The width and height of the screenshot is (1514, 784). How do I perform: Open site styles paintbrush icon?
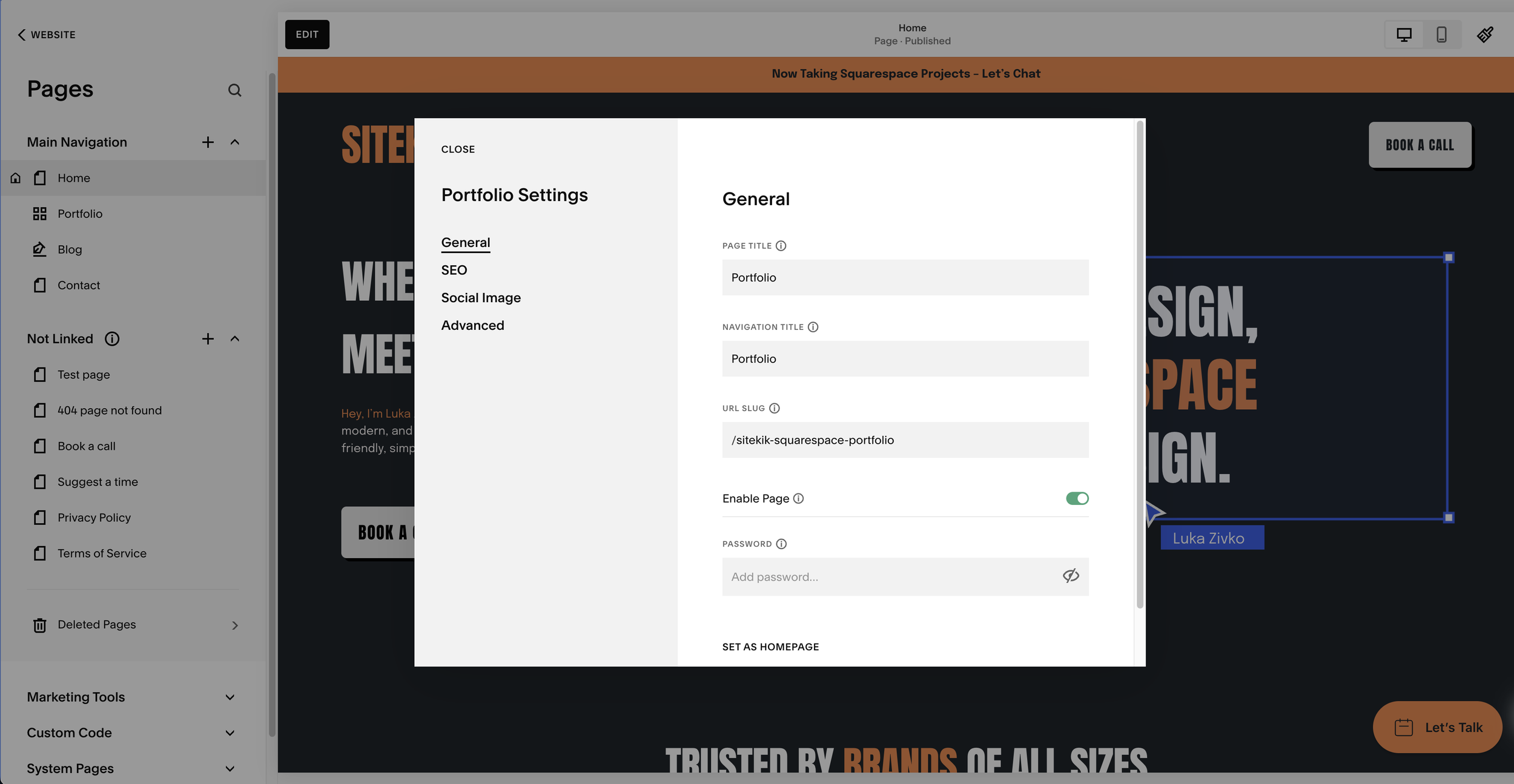pyautogui.click(x=1484, y=35)
